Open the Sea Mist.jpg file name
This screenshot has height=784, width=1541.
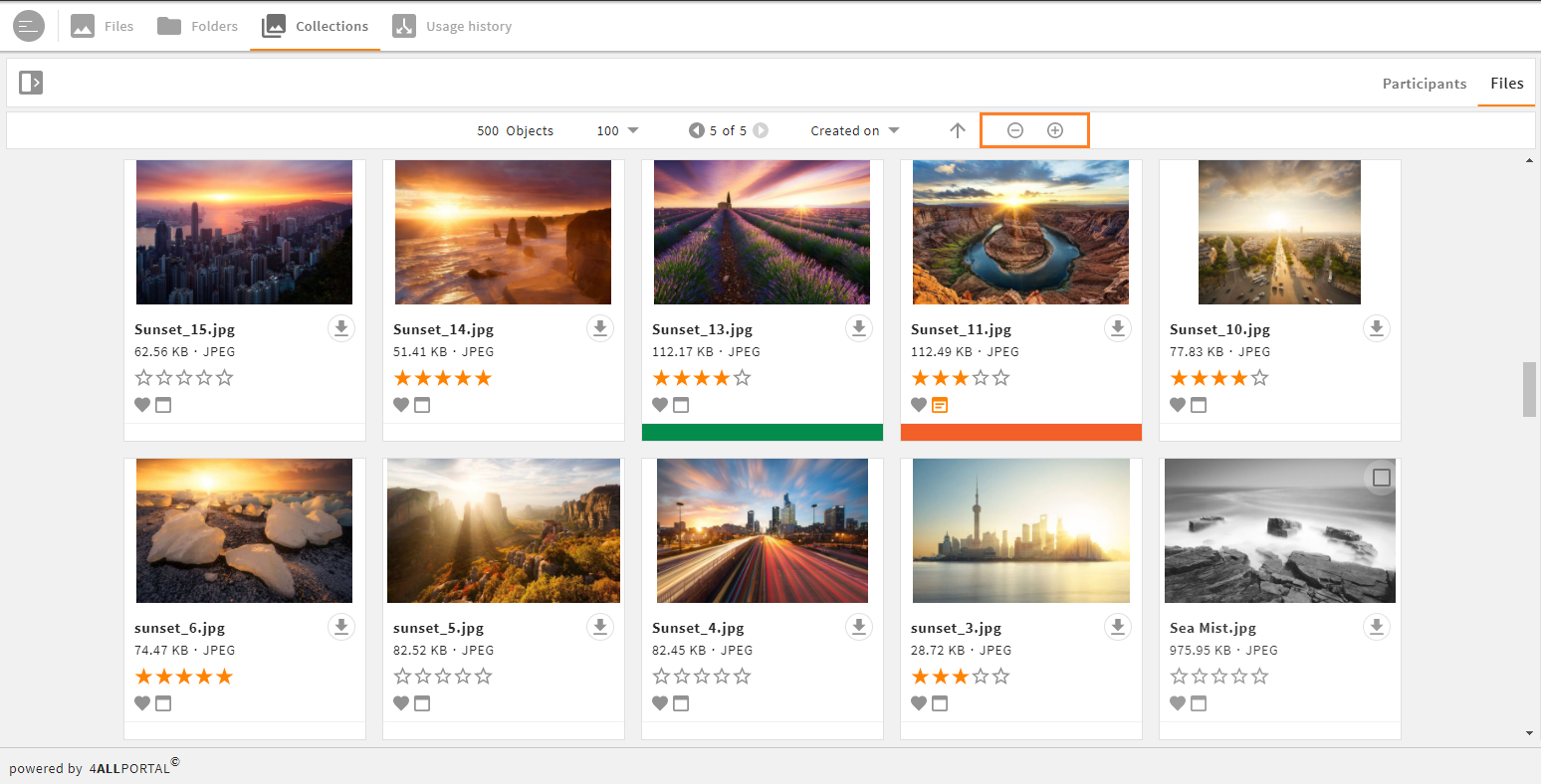[x=1213, y=628]
